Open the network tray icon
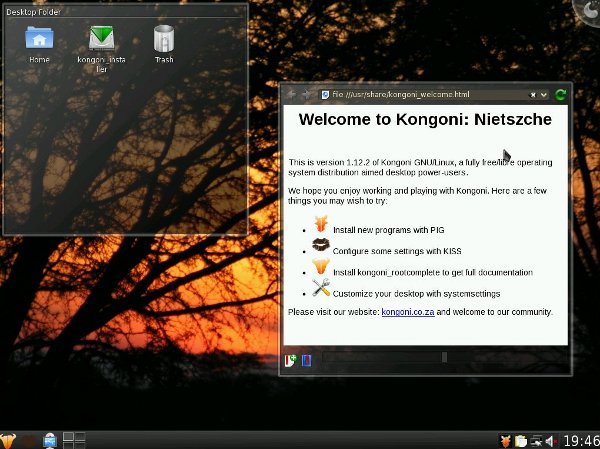The width and height of the screenshot is (600, 449). [536, 441]
